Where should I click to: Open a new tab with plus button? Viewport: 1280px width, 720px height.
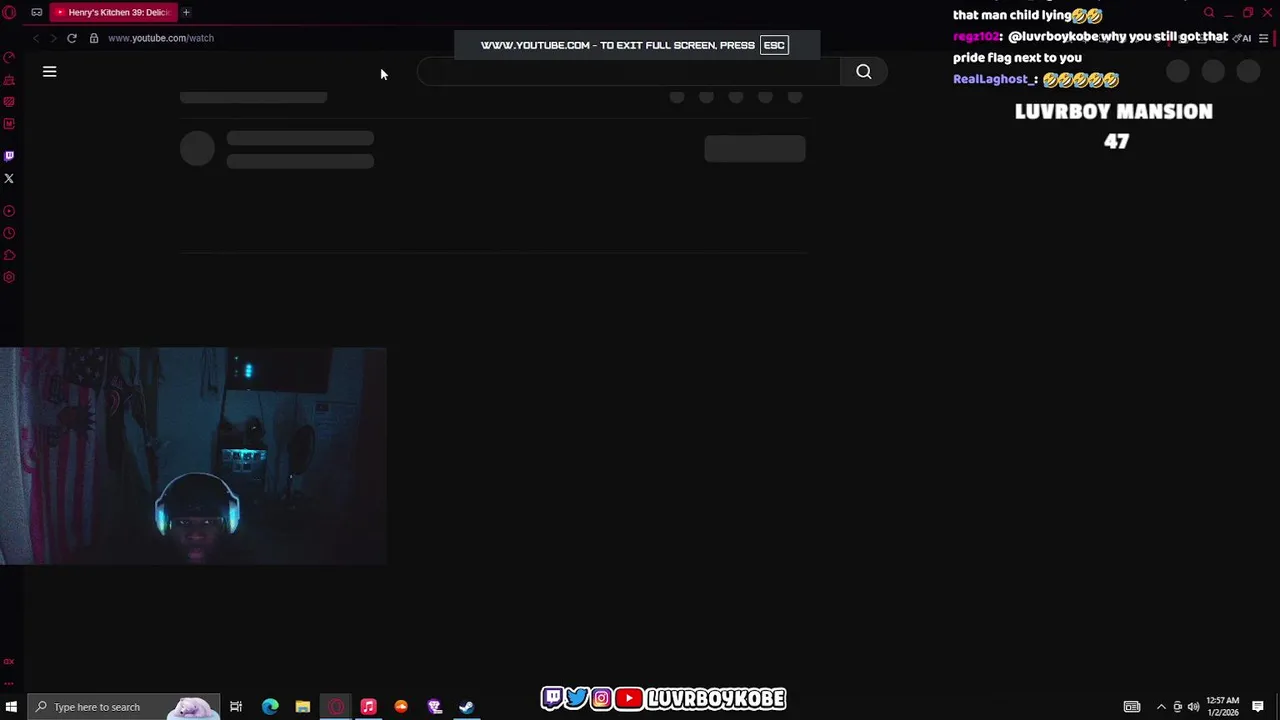186,12
